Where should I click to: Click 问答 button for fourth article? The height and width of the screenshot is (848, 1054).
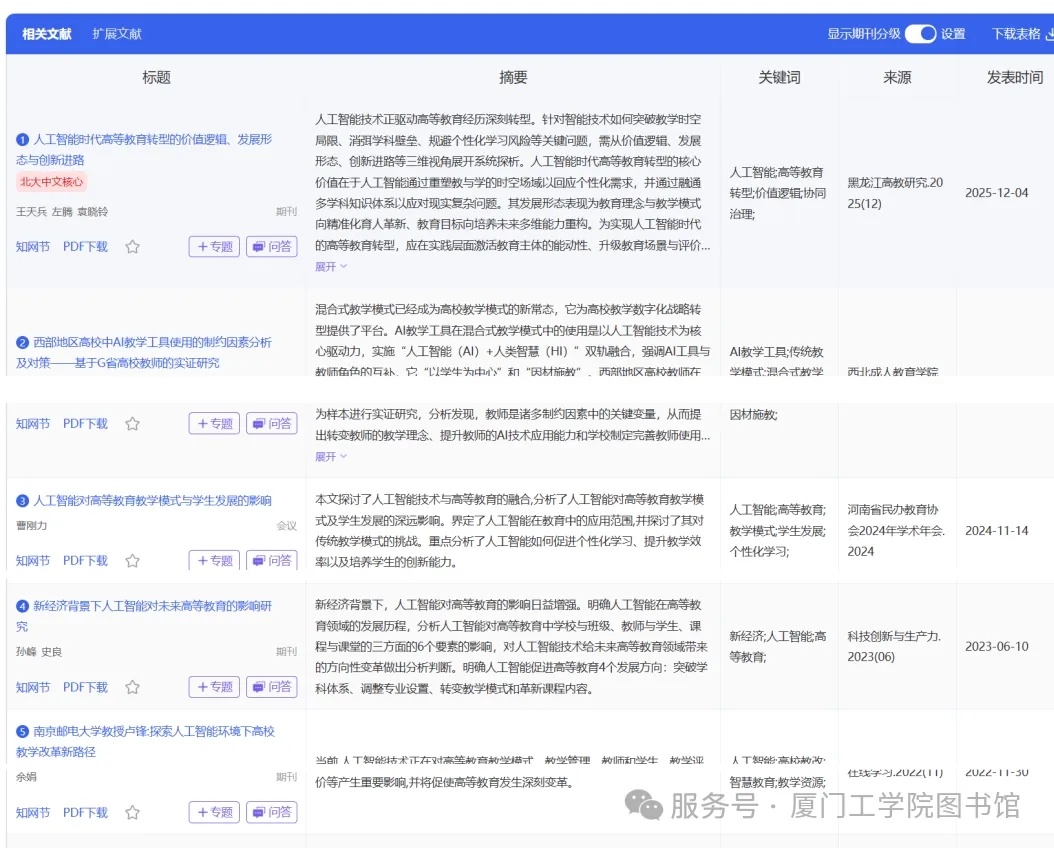pyautogui.click(x=272, y=687)
